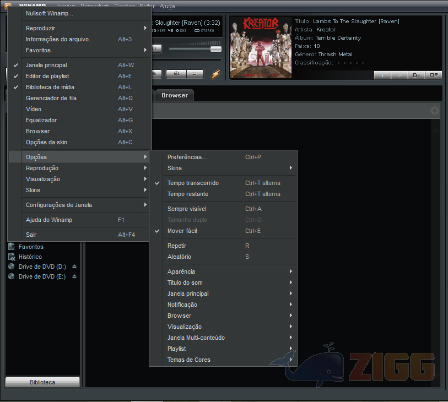Open the Browser (Alt+X) menu item
This screenshot has width=448, height=402.
tap(79, 131)
